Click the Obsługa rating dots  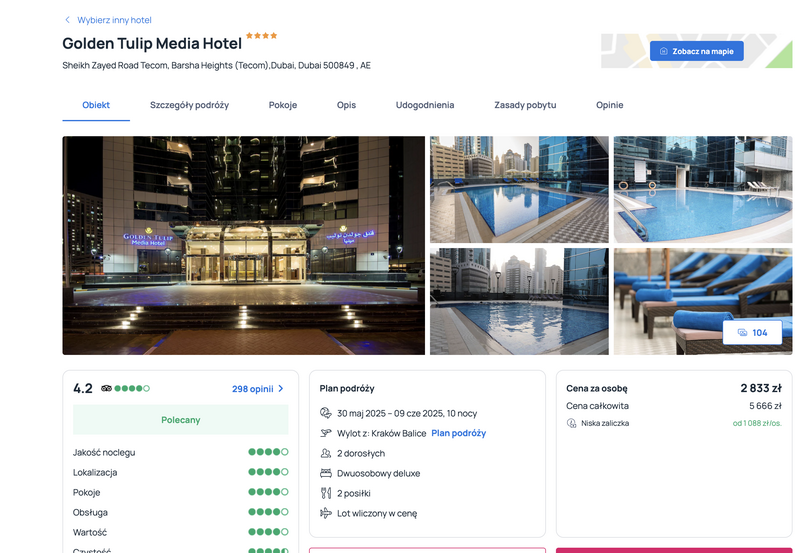click(x=268, y=512)
